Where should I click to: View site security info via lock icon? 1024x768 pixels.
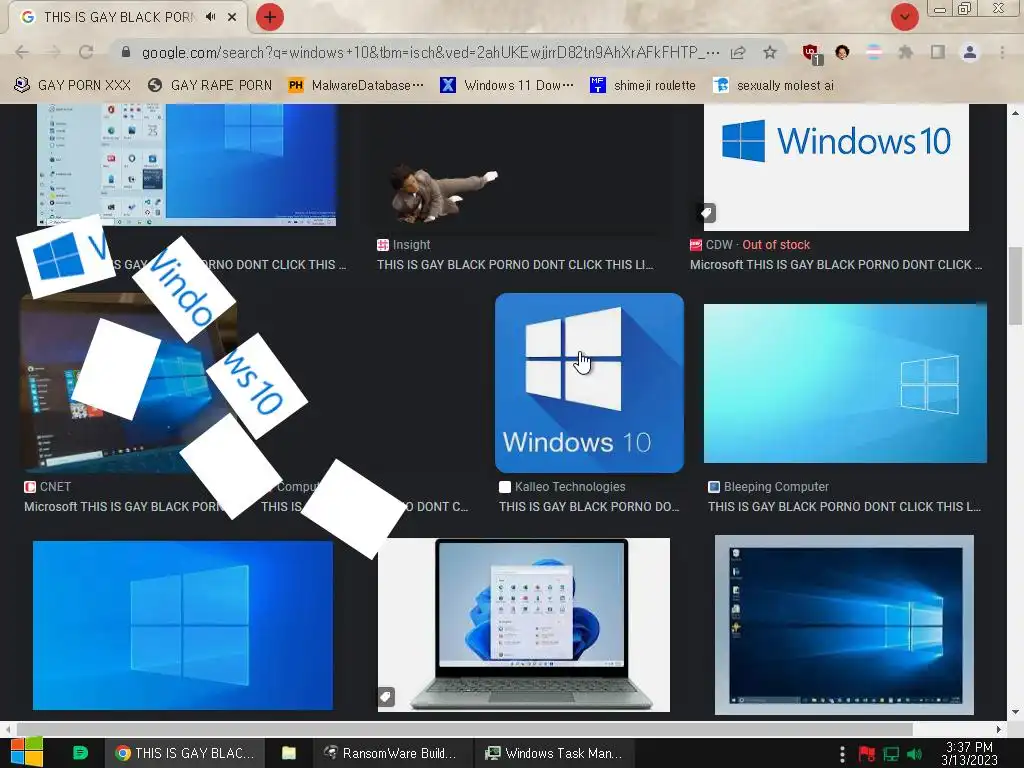click(126, 52)
